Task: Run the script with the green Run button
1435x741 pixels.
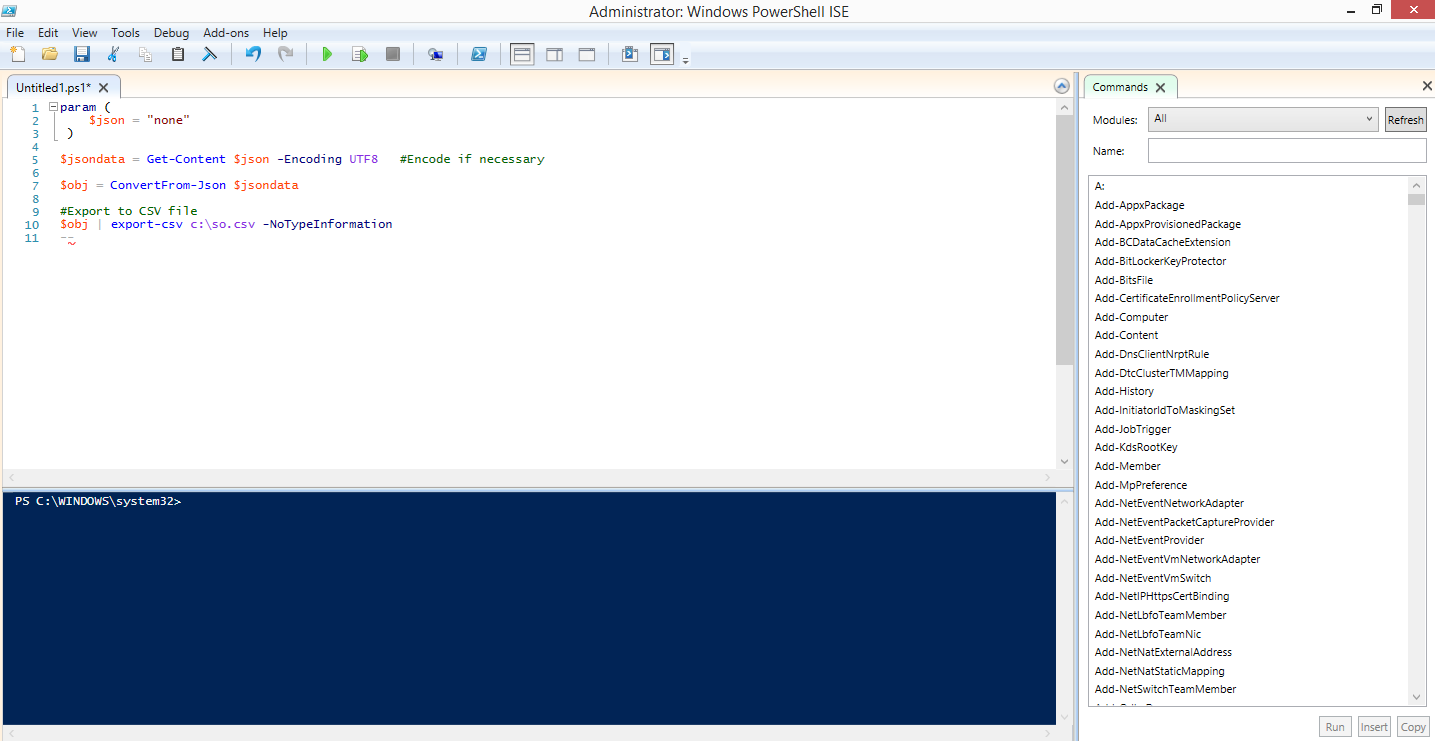Action: tap(327, 54)
